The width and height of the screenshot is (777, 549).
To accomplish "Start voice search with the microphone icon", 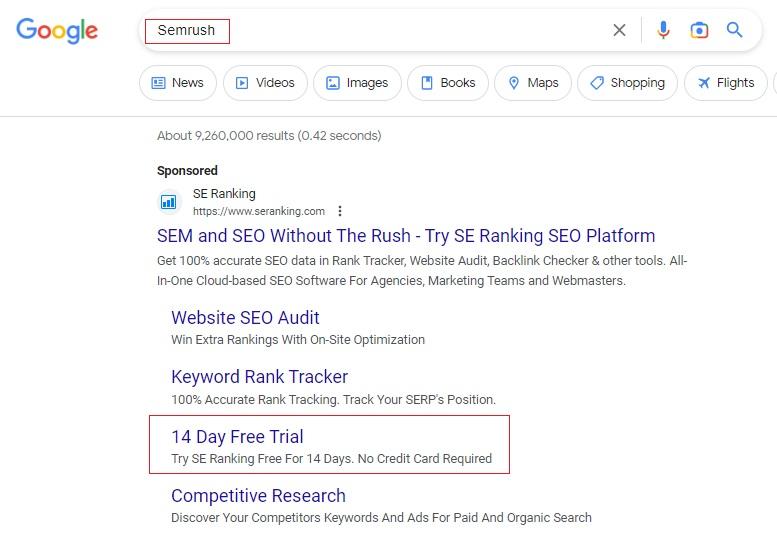I will coord(663,30).
